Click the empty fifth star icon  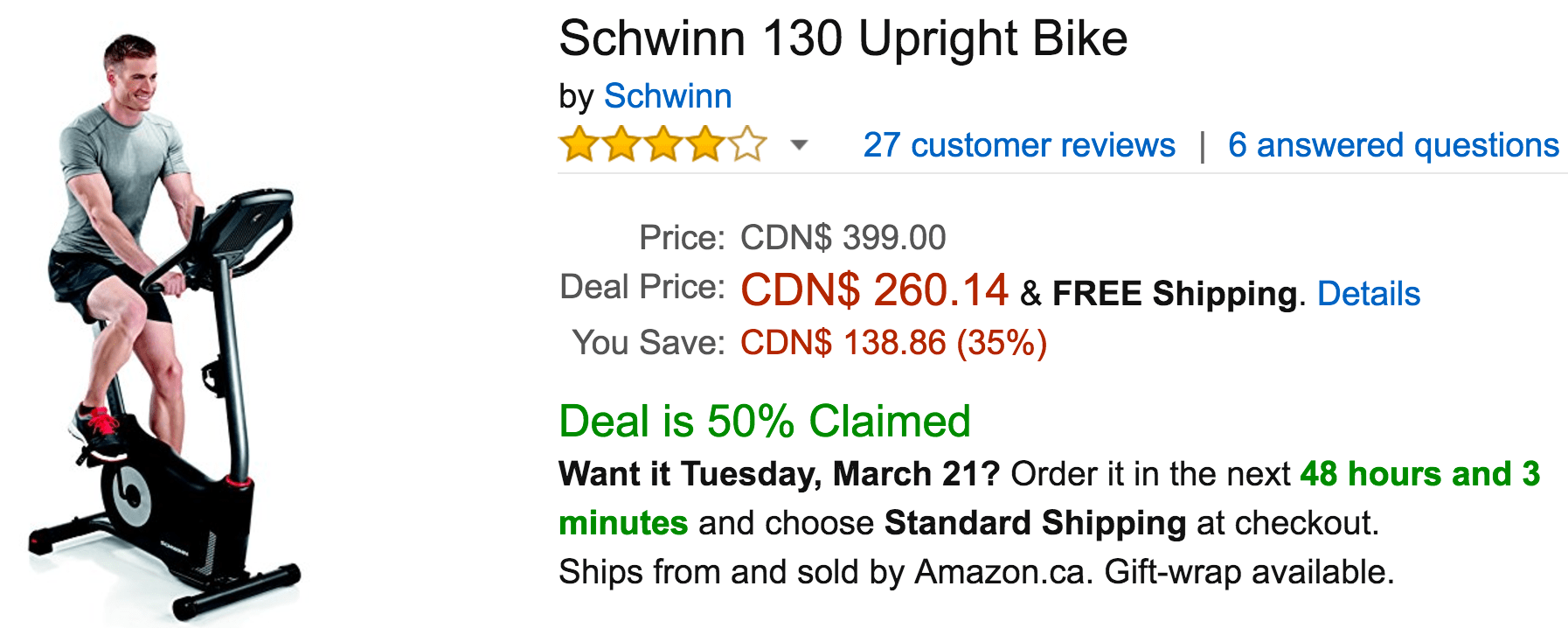(x=747, y=144)
